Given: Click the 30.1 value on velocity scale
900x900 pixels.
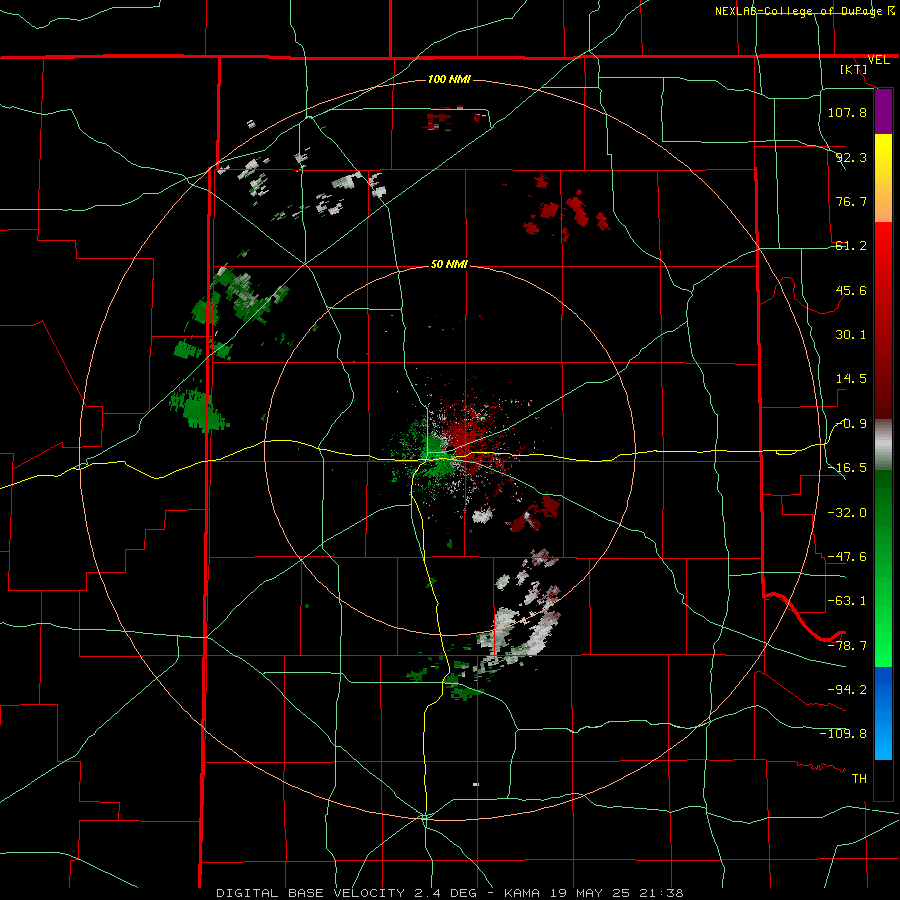Looking at the screenshot, I should tap(851, 335).
